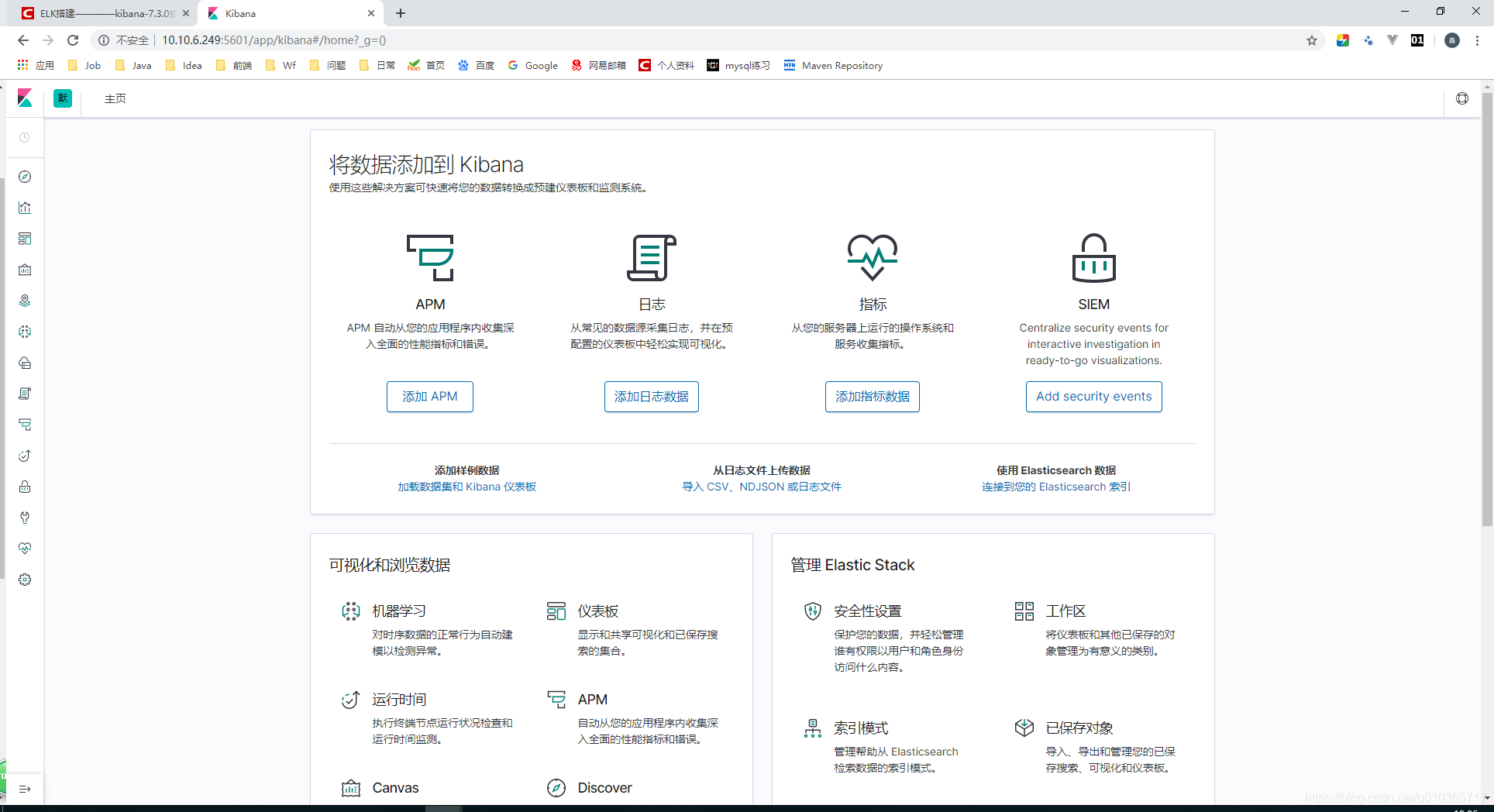Open the Chrome profile avatar

tap(1452, 40)
